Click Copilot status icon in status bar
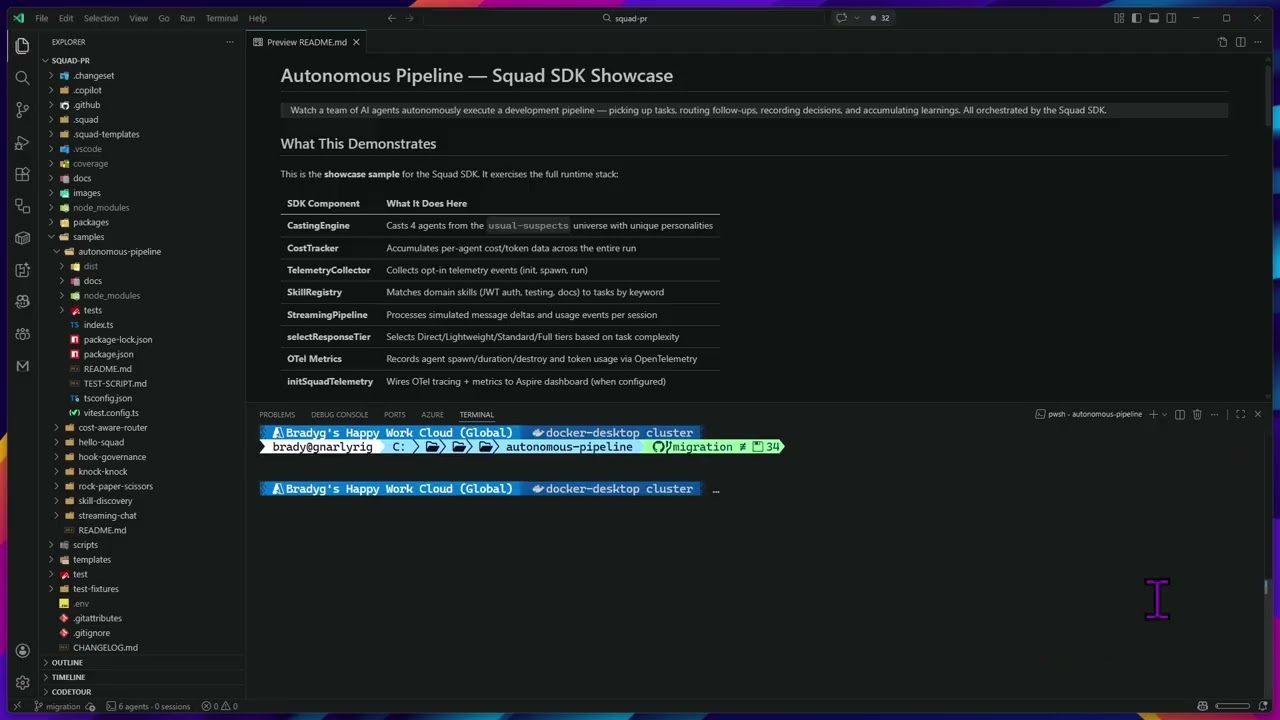This screenshot has width=1280, height=720. pyautogui.click(x=1202, y=706)
